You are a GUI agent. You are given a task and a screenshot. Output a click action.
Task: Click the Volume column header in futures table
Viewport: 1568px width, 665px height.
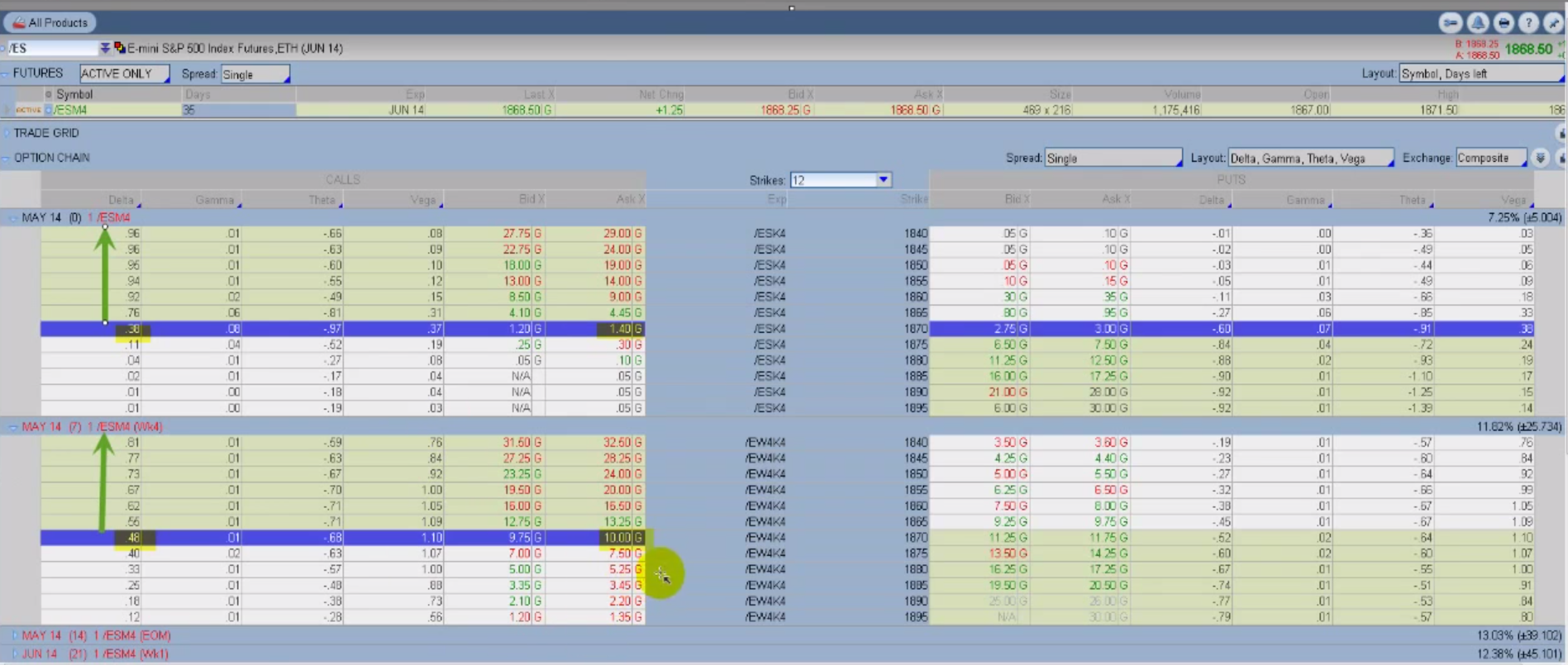pos(1182,95)
